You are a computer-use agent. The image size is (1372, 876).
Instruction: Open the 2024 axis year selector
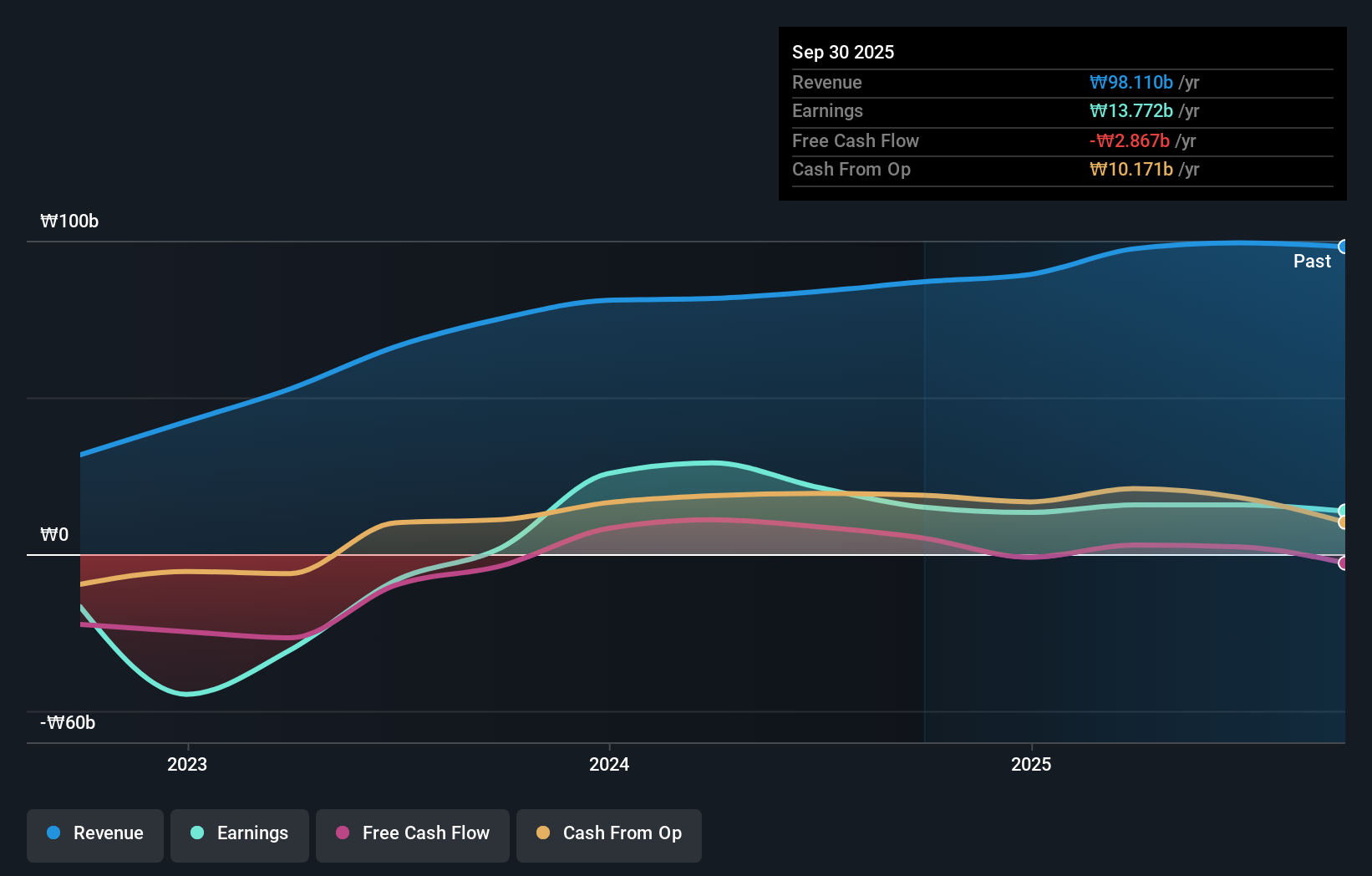click(x=609, y=764)
